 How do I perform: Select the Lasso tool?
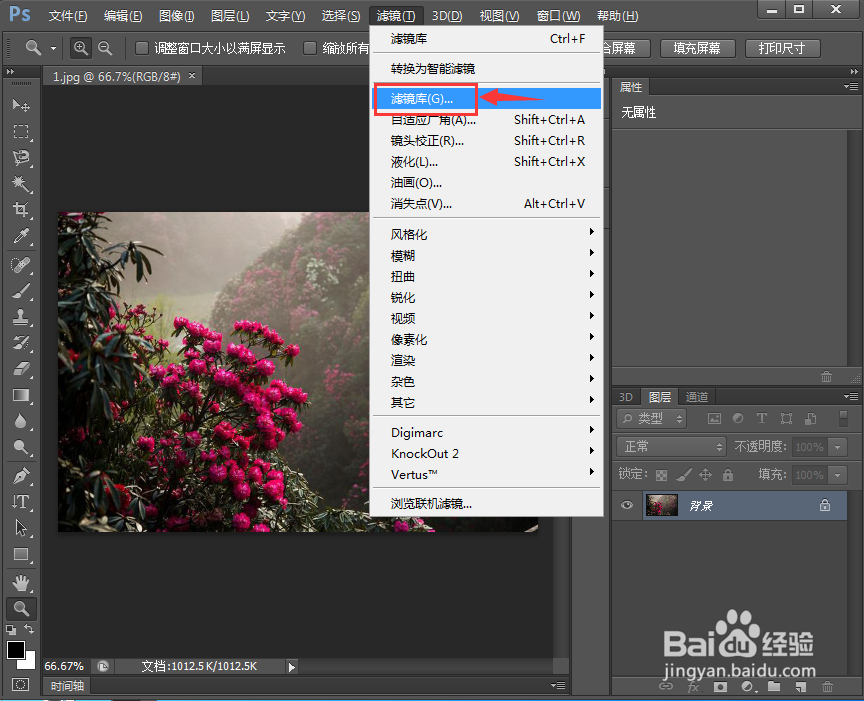tap(21, 158)
